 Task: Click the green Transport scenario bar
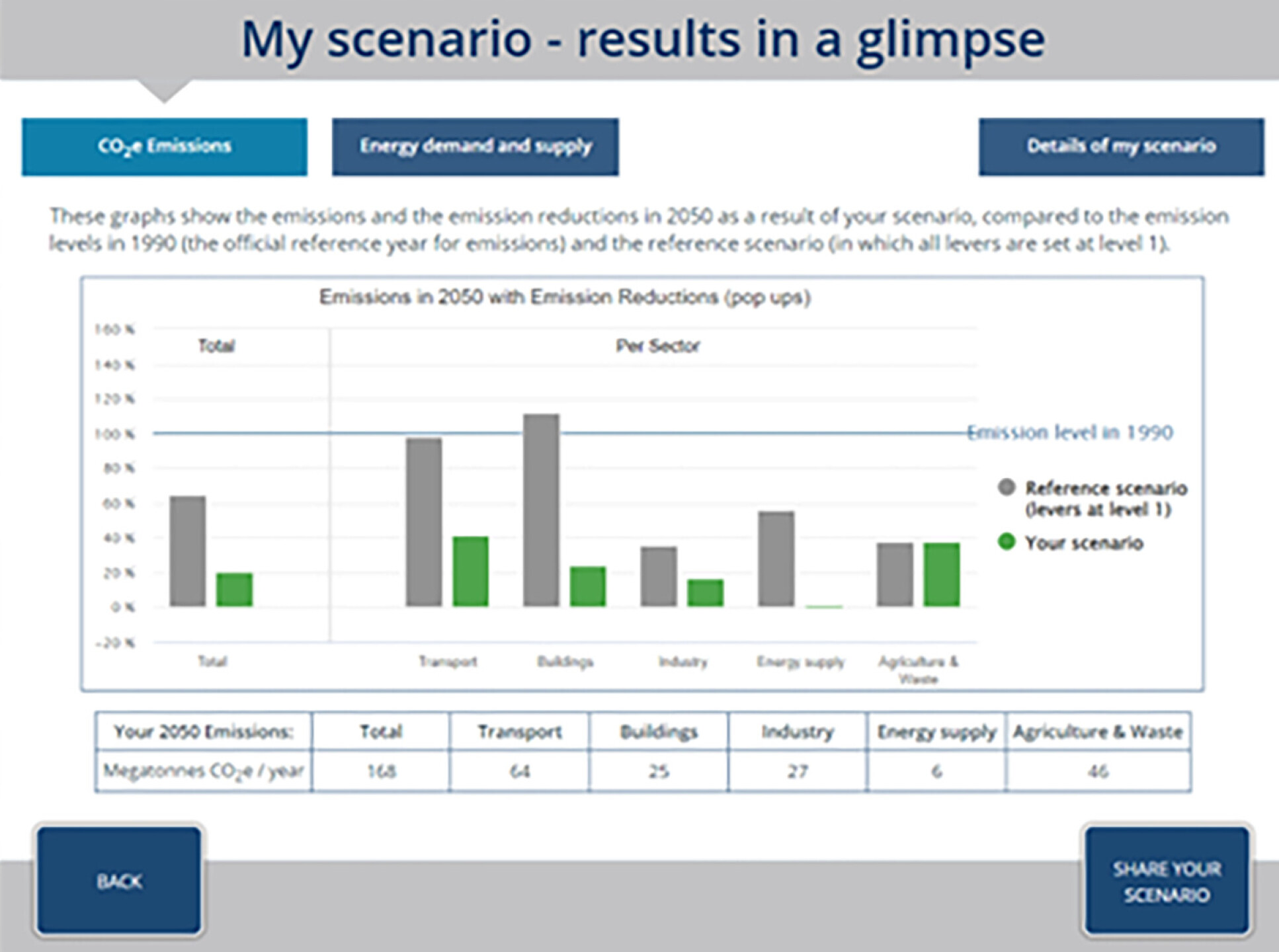tap(470, 571)
